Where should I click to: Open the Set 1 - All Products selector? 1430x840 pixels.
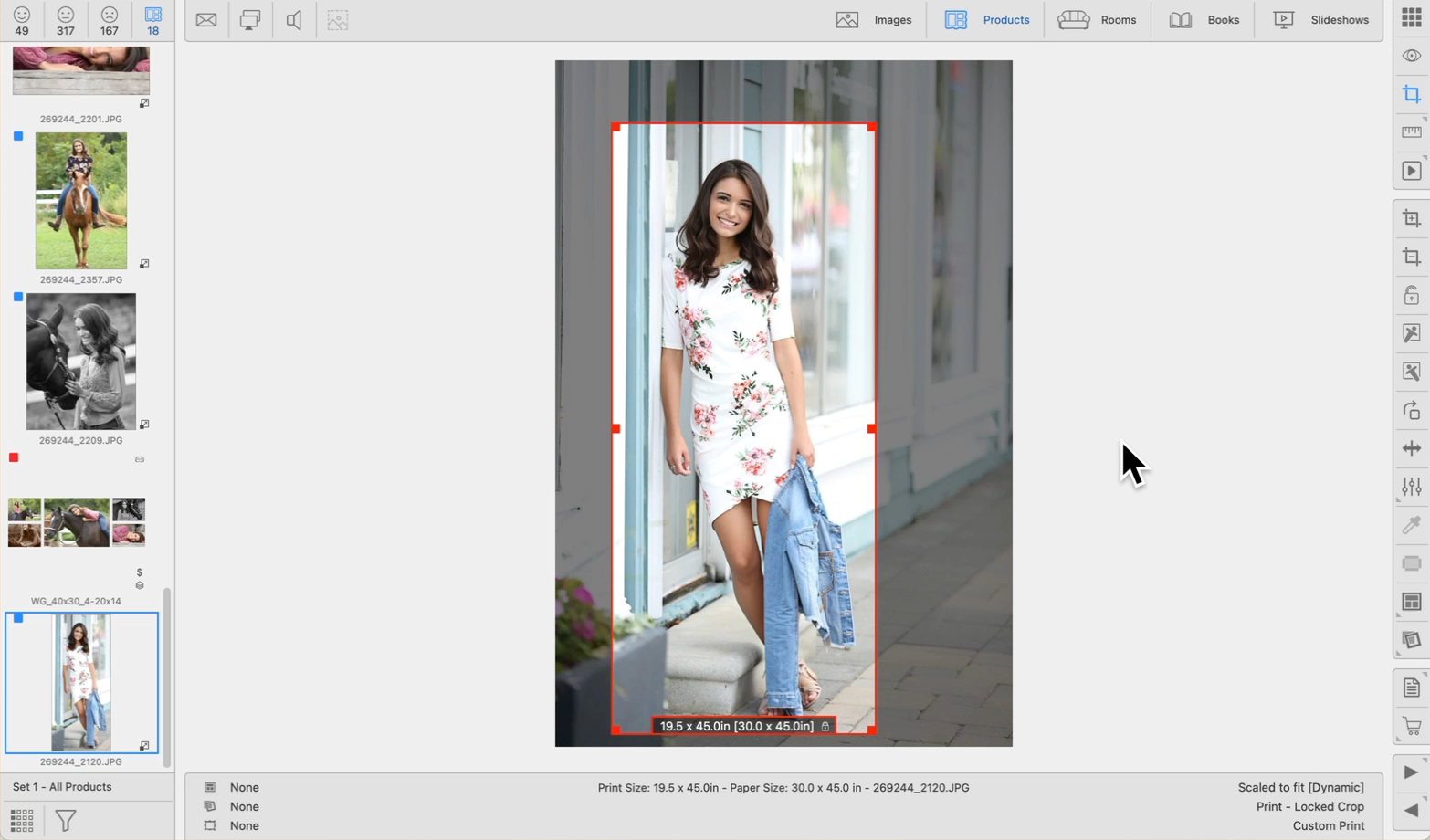(x=62, y=787)
